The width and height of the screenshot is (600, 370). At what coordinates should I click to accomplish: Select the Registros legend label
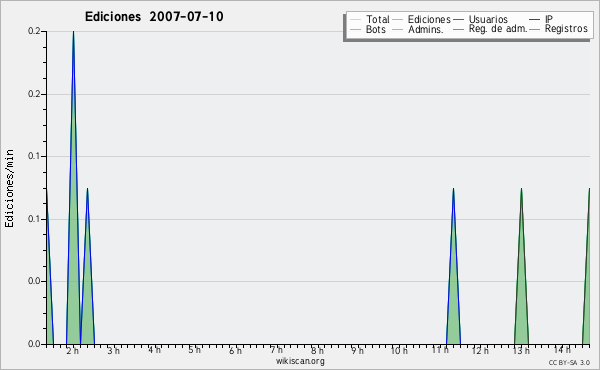[x=566, y=29]
